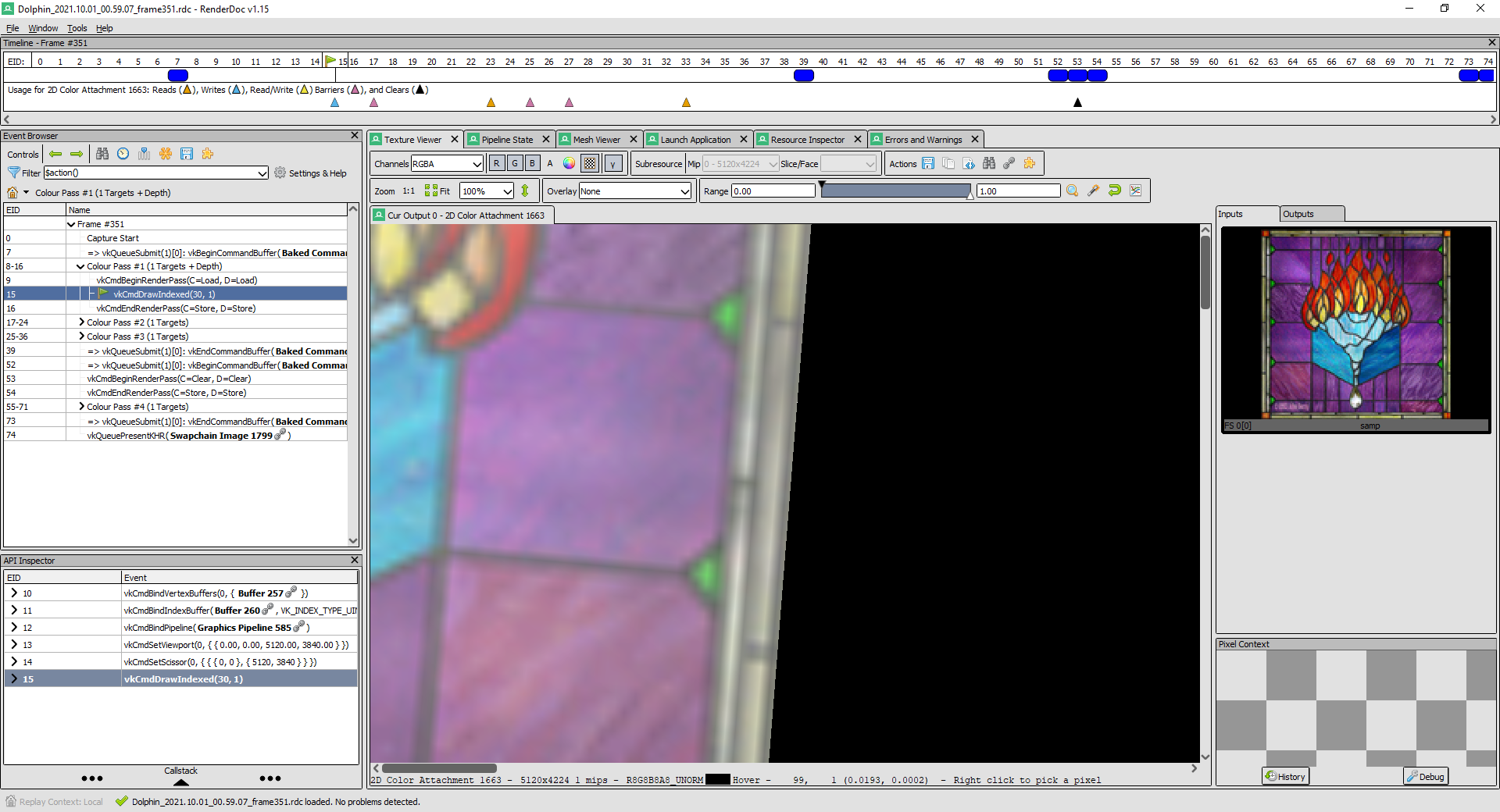The height and width of the screenshot is (812, 1500).
Task: Click the magnifier zoom-range icon next to the Range fields
Action: (x=1073, y=191)
